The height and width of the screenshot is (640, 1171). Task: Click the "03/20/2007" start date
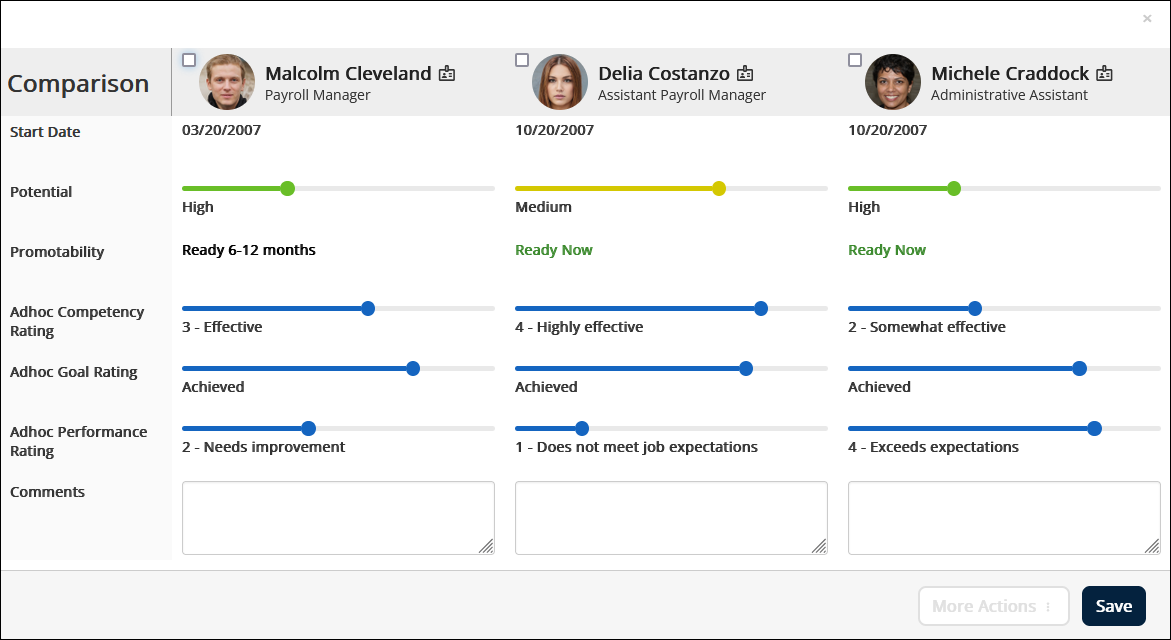pyautogui.click(x=221, y=130)
